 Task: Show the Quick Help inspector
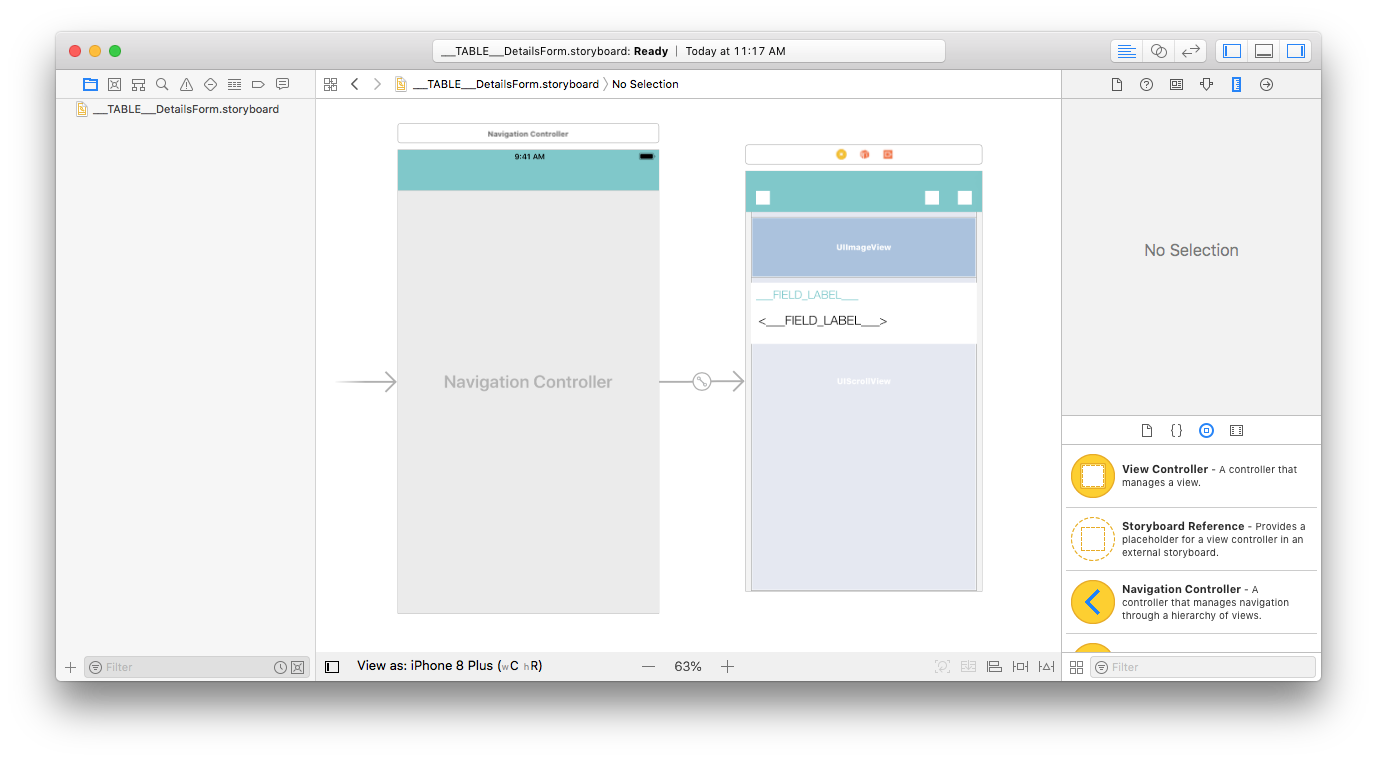pos(1147,84)
